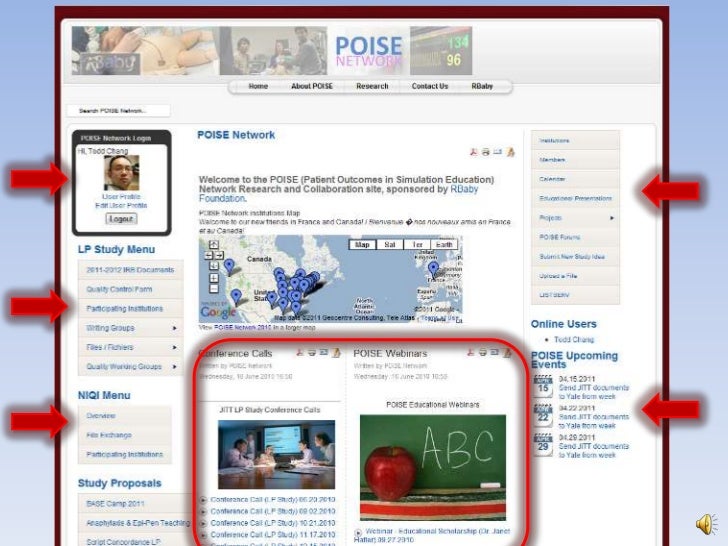This screenshot has width=728, height=546.
Task: Open Quality Control Form link
Action: click(130, 289)
